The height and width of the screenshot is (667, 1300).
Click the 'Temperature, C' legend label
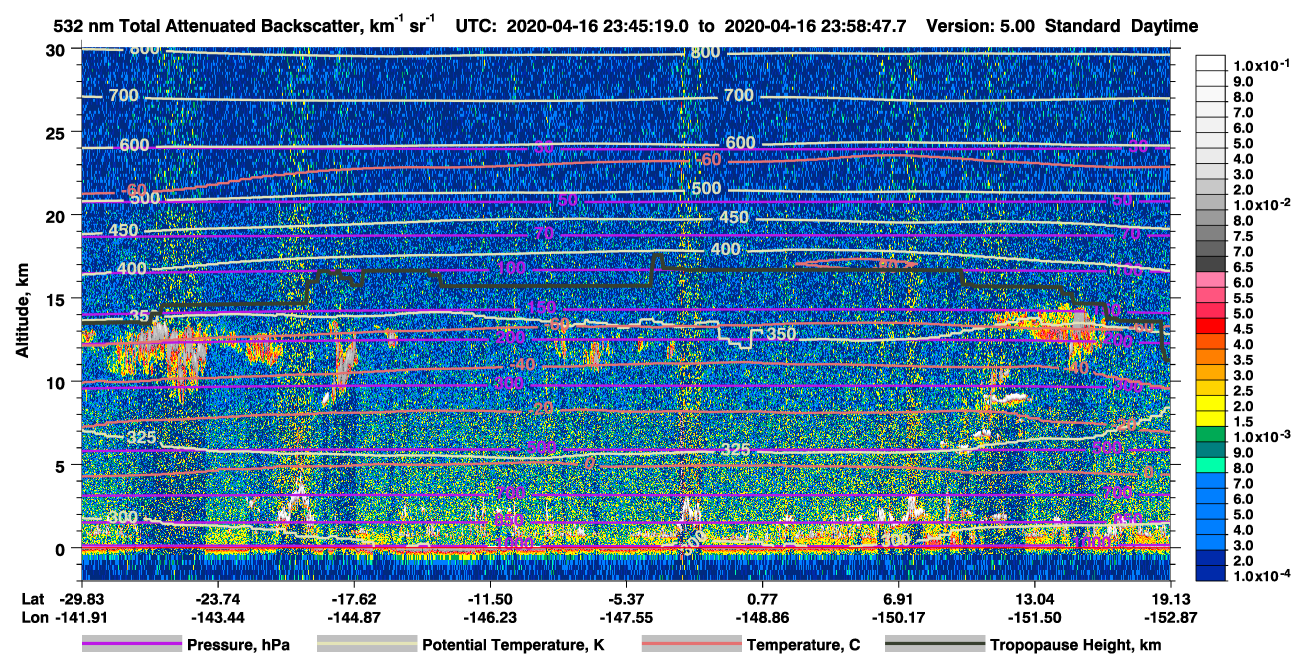[803, 646]
